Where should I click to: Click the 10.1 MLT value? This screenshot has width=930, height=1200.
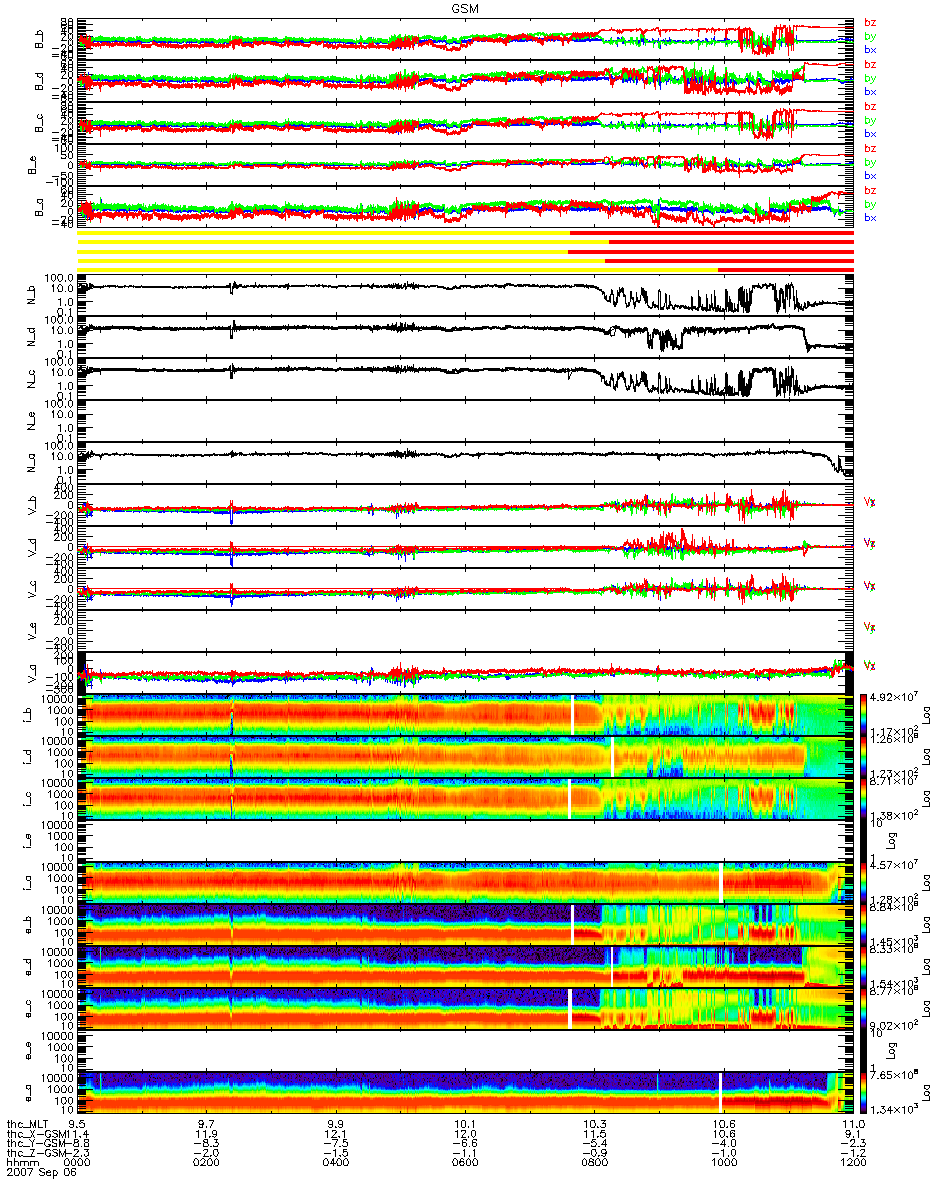coord(466,1126)
